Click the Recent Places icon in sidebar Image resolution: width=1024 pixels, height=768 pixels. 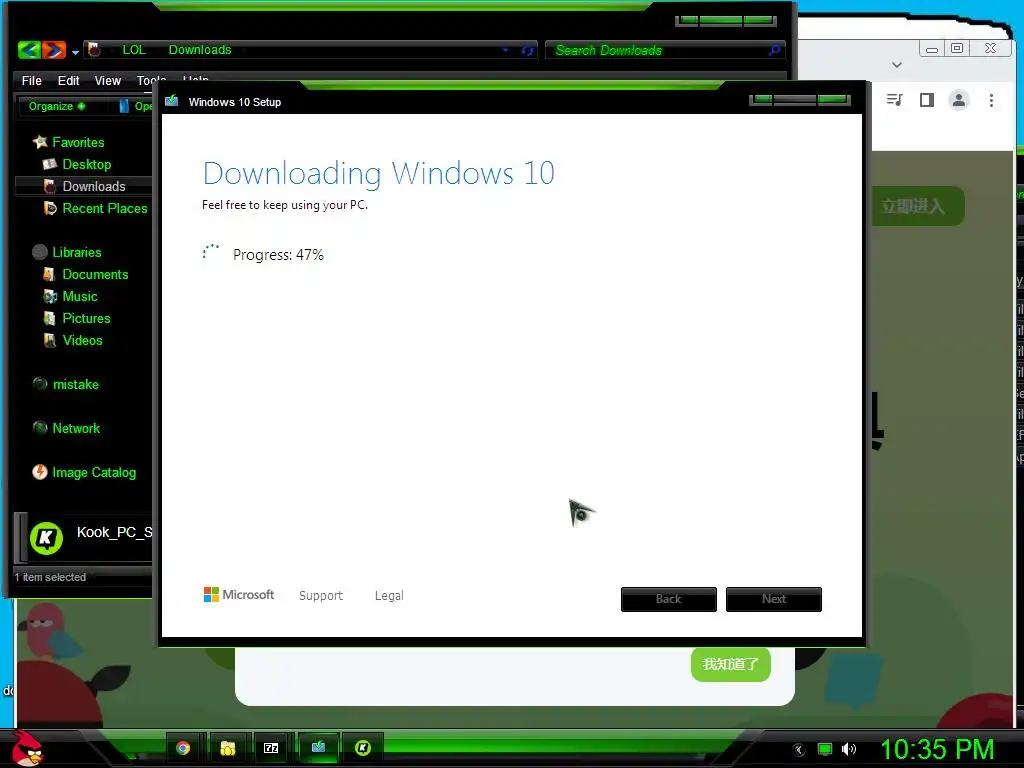pyautogui.click(x=50, y=208)
